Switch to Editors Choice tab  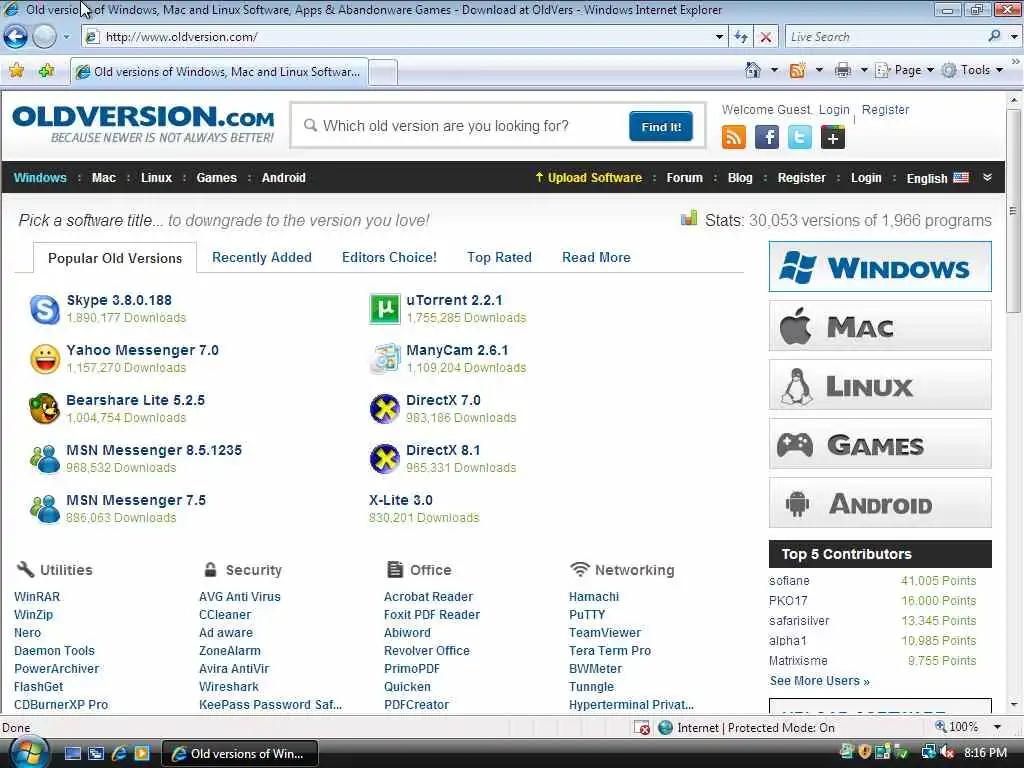click(x=389, y=257)
